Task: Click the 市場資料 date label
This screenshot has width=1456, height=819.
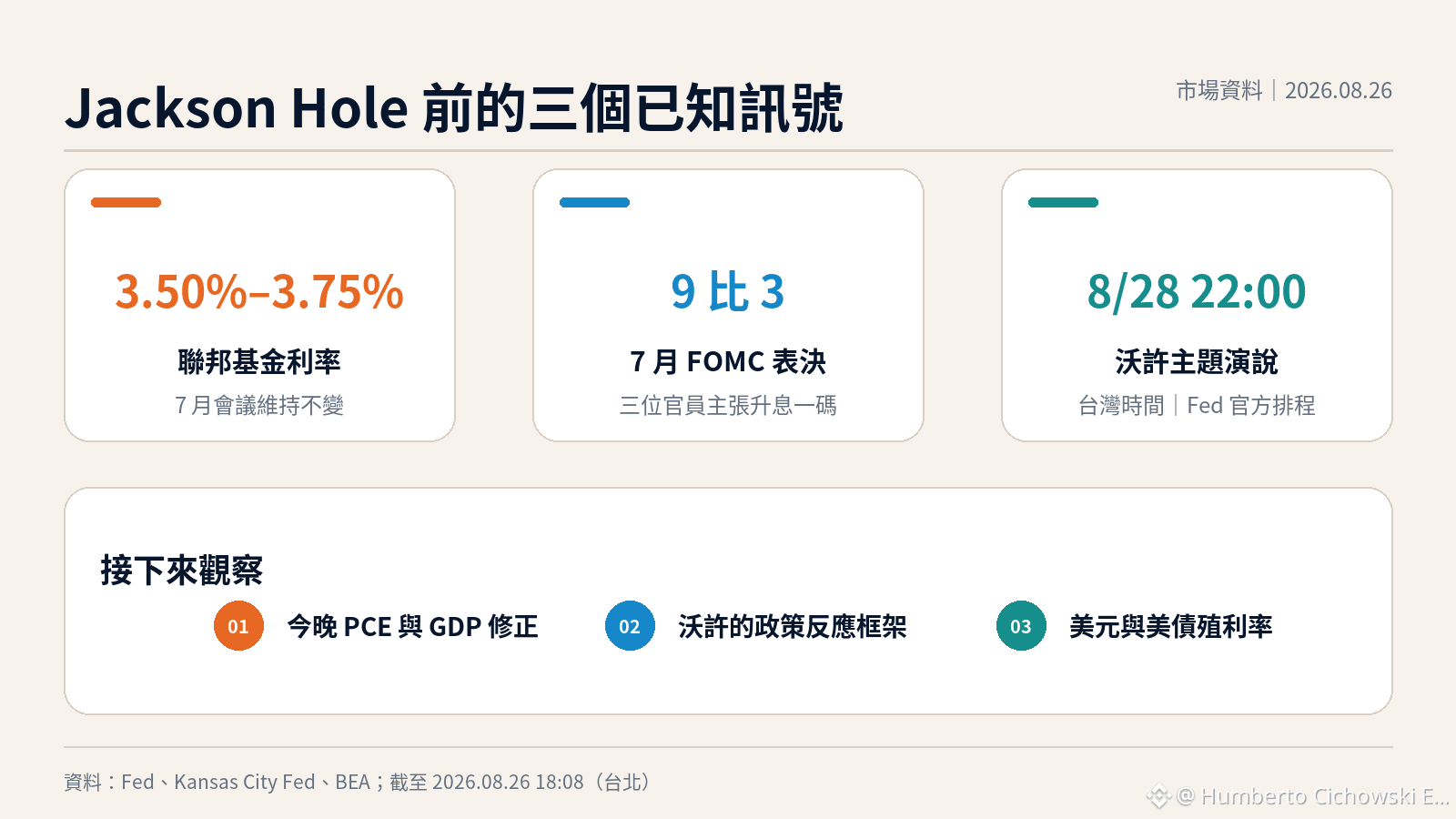Action: 1284,90
